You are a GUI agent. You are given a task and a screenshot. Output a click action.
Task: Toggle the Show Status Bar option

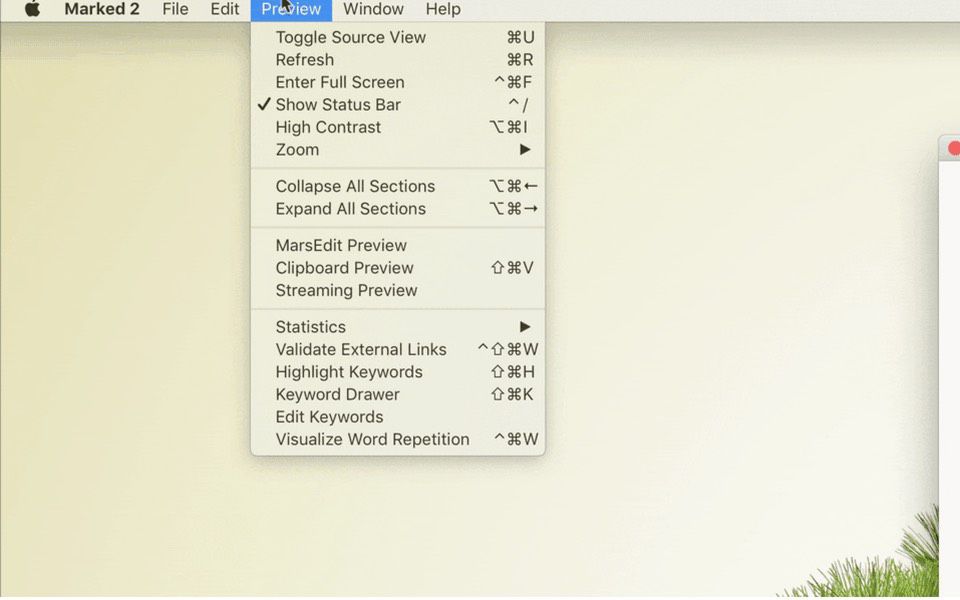coord(398,105)
